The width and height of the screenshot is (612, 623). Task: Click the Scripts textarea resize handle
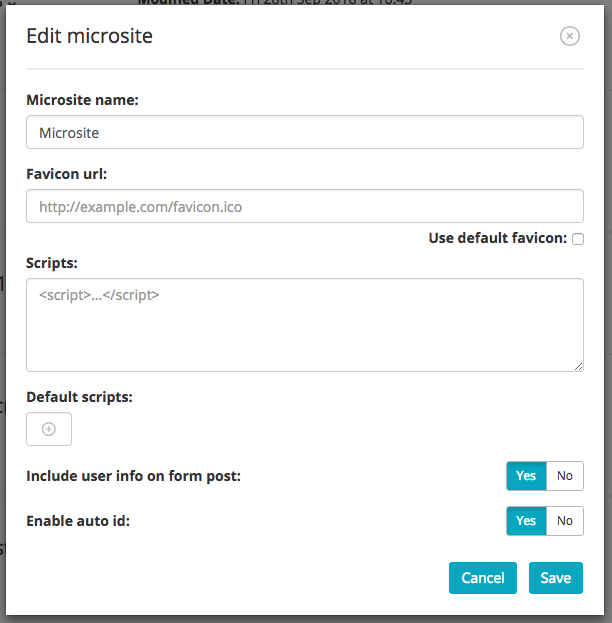point(578,367)
